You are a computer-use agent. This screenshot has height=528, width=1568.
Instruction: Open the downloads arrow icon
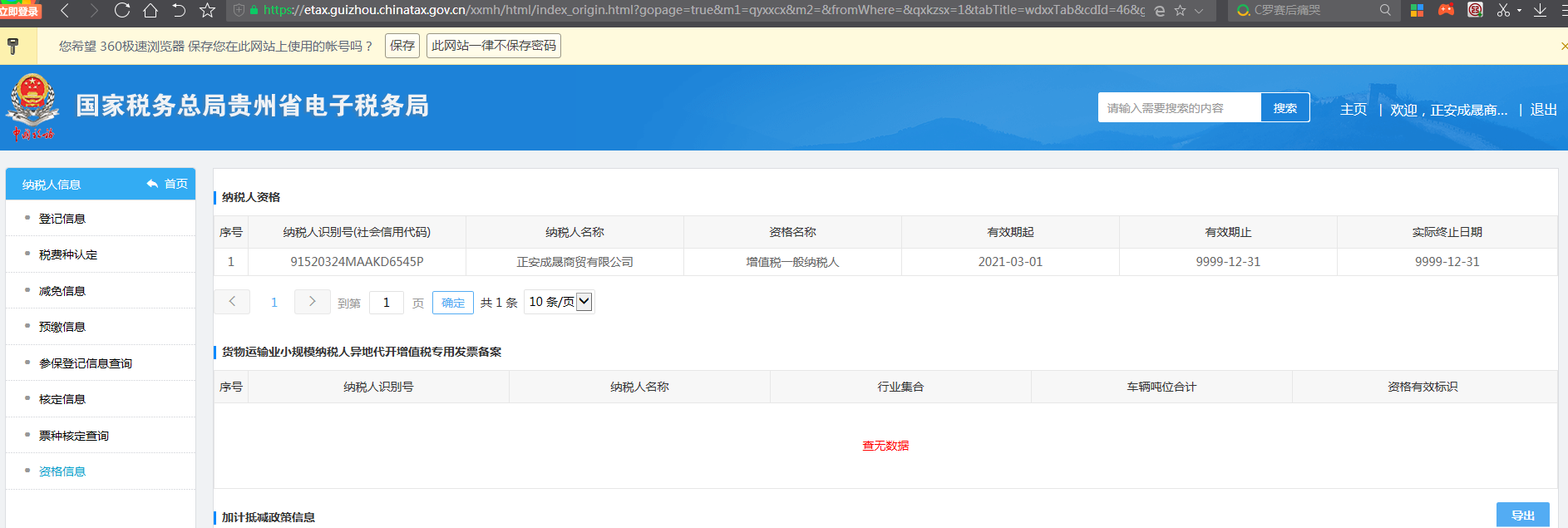coord(1540,11)
